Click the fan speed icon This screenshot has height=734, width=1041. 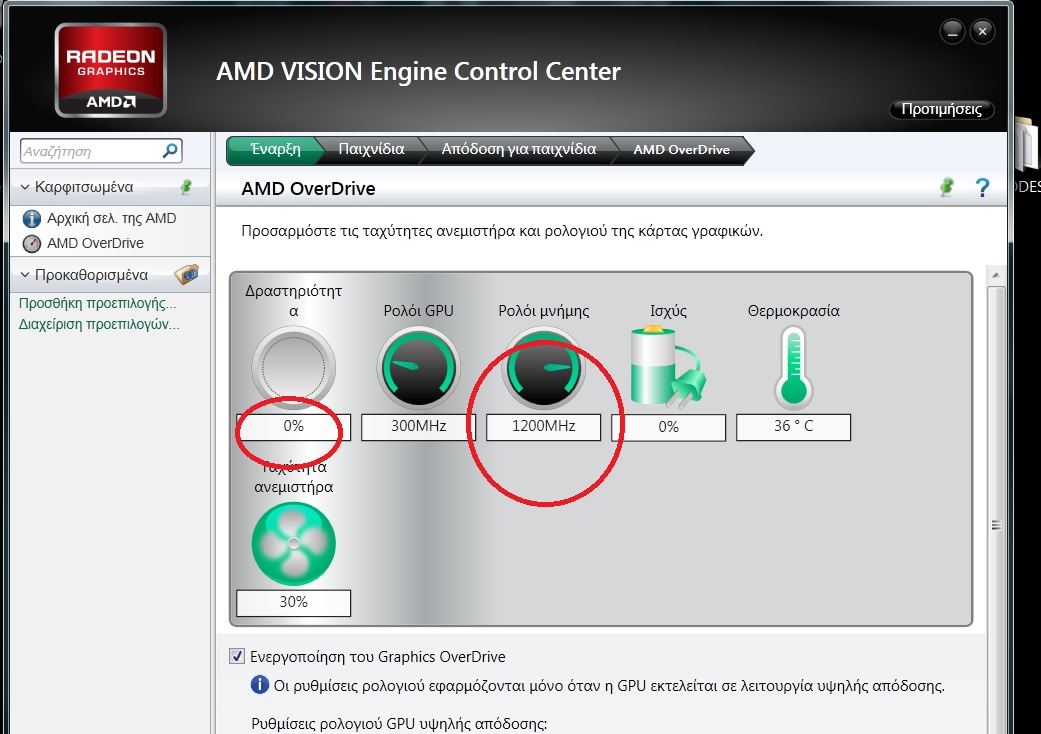(293, 544)
